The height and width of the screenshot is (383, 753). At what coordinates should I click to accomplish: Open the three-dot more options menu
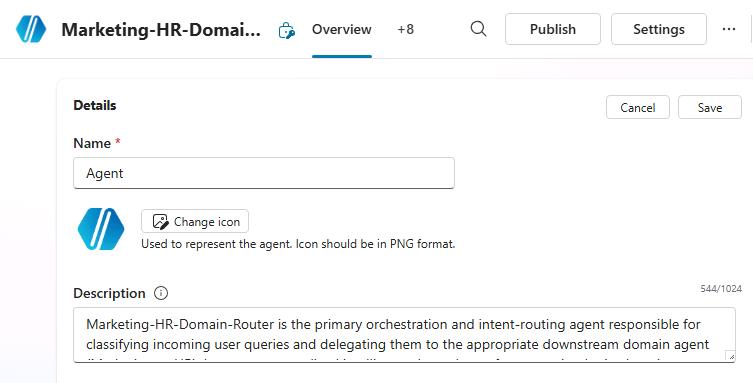pos(729,29)
